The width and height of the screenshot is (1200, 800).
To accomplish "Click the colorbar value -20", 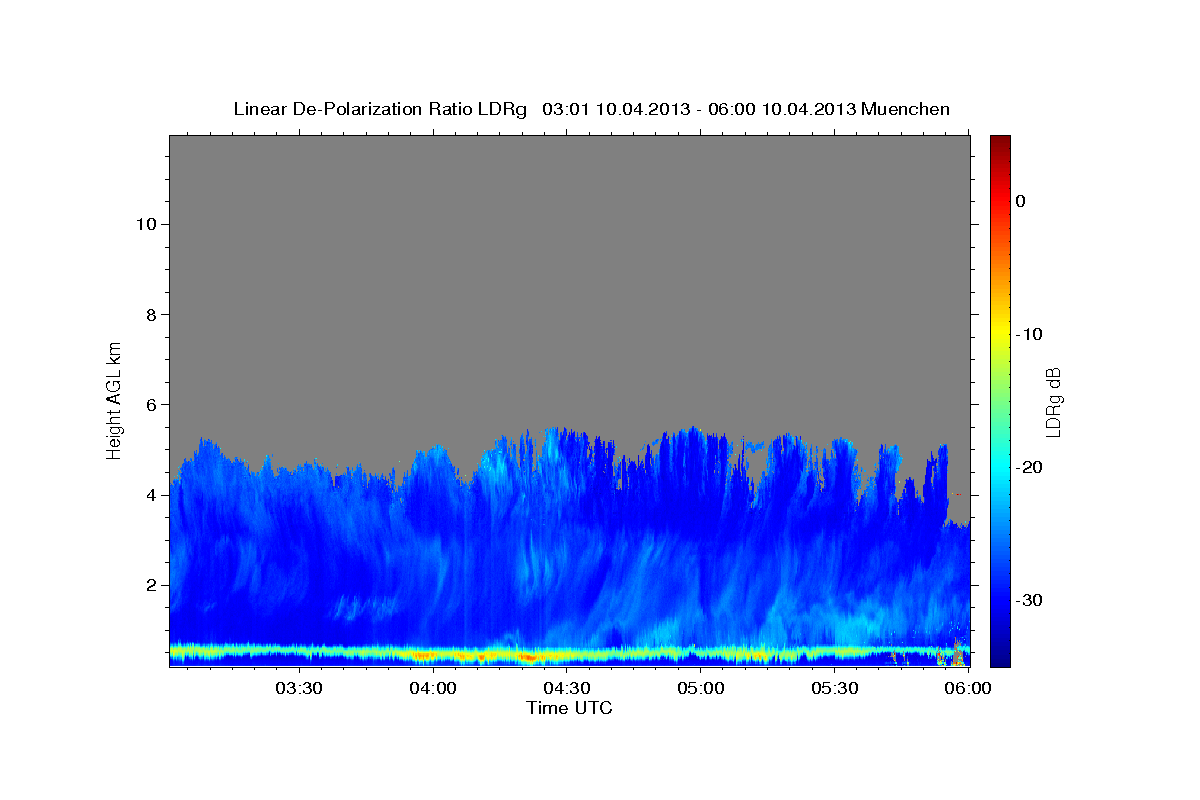I will [1030, 467].
